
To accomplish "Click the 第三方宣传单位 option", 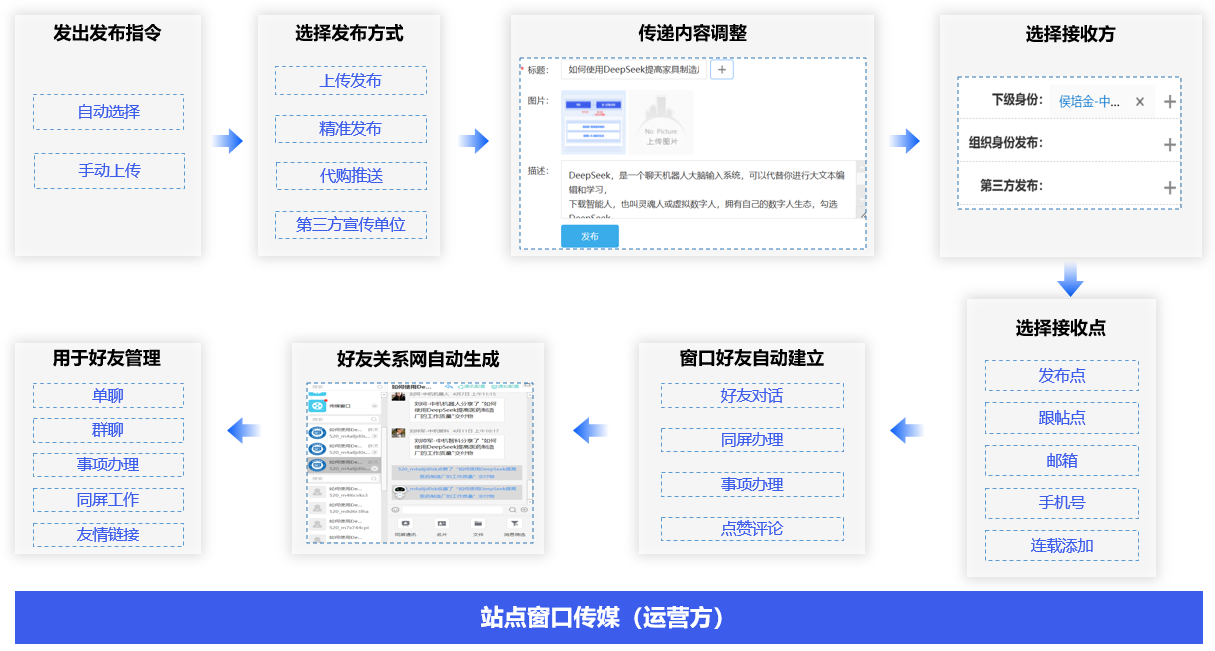I will 350,225.
